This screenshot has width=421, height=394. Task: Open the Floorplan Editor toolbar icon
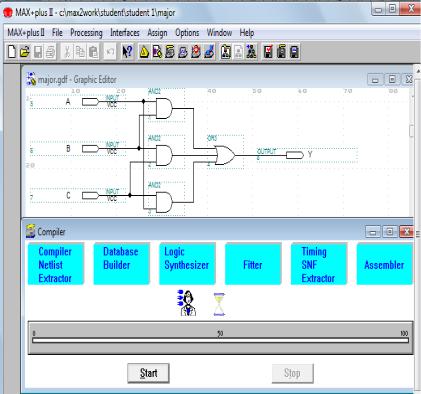click(157, 52)
